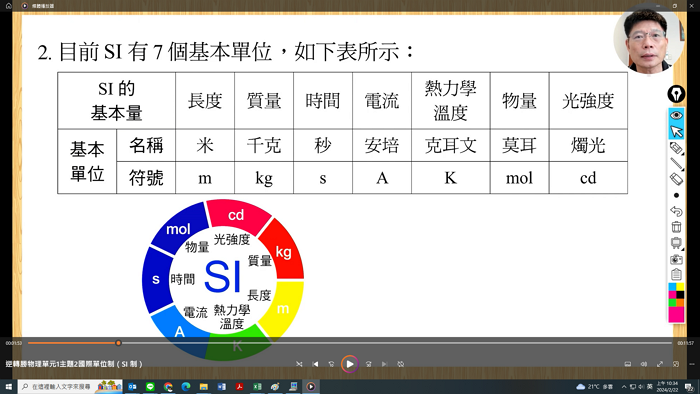
Task: Open the taskbar clock and calendar
Action: (x=667, y=386)
